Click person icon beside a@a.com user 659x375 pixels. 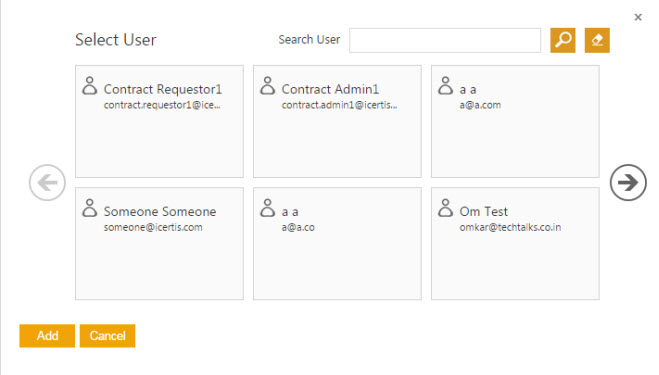[x=445, y=85]
